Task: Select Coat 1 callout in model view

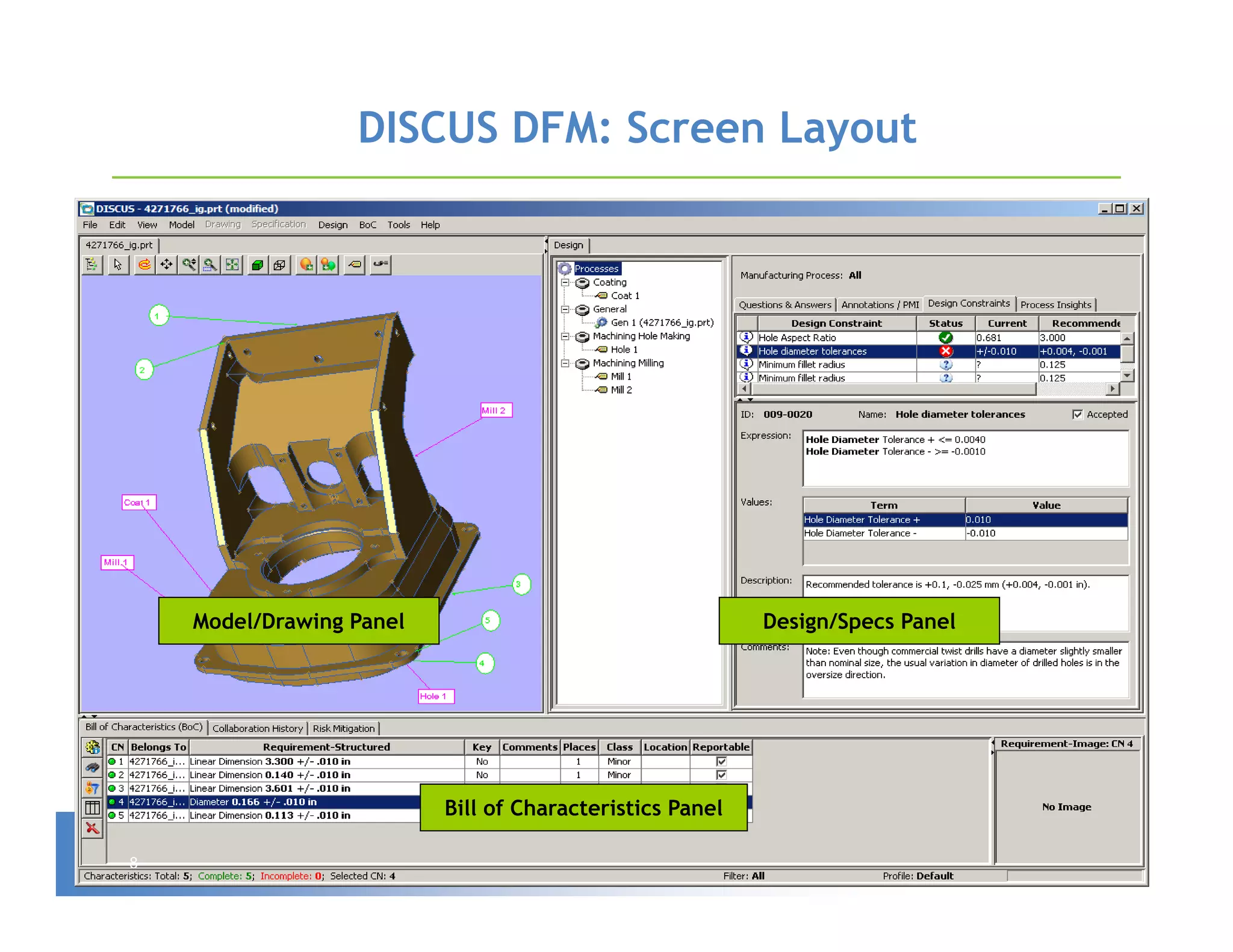Action: point(139,502)
